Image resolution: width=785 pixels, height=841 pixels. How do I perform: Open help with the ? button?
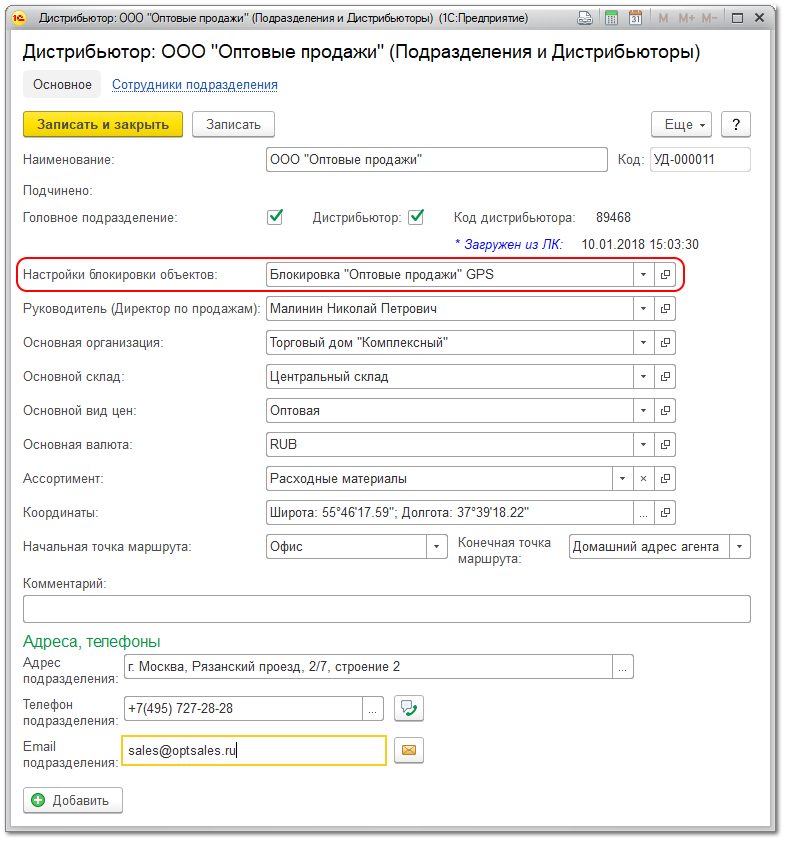tap(736, 124)
